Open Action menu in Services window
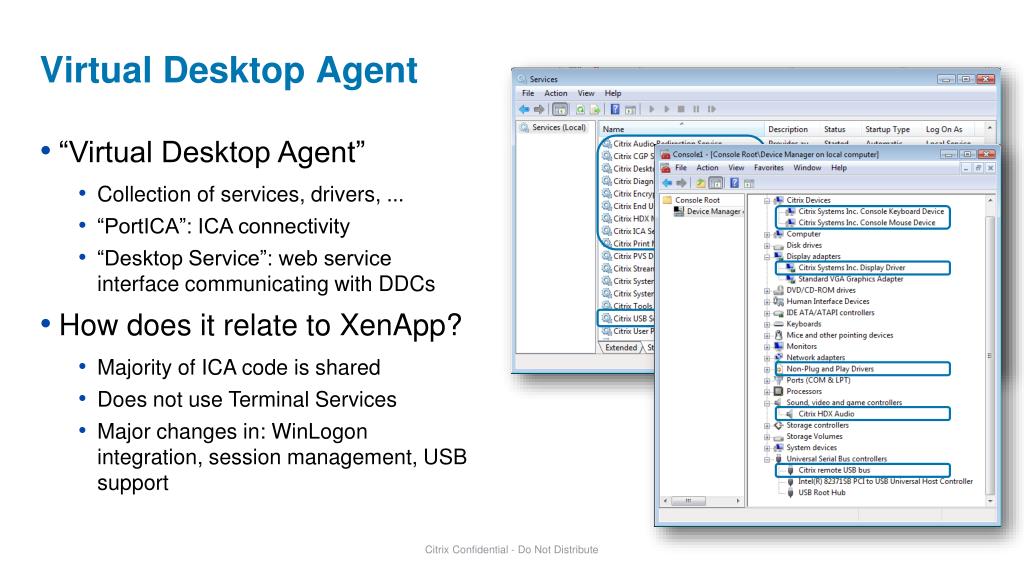Viewport: 1024px width, 576px height. tap(556, 93)
